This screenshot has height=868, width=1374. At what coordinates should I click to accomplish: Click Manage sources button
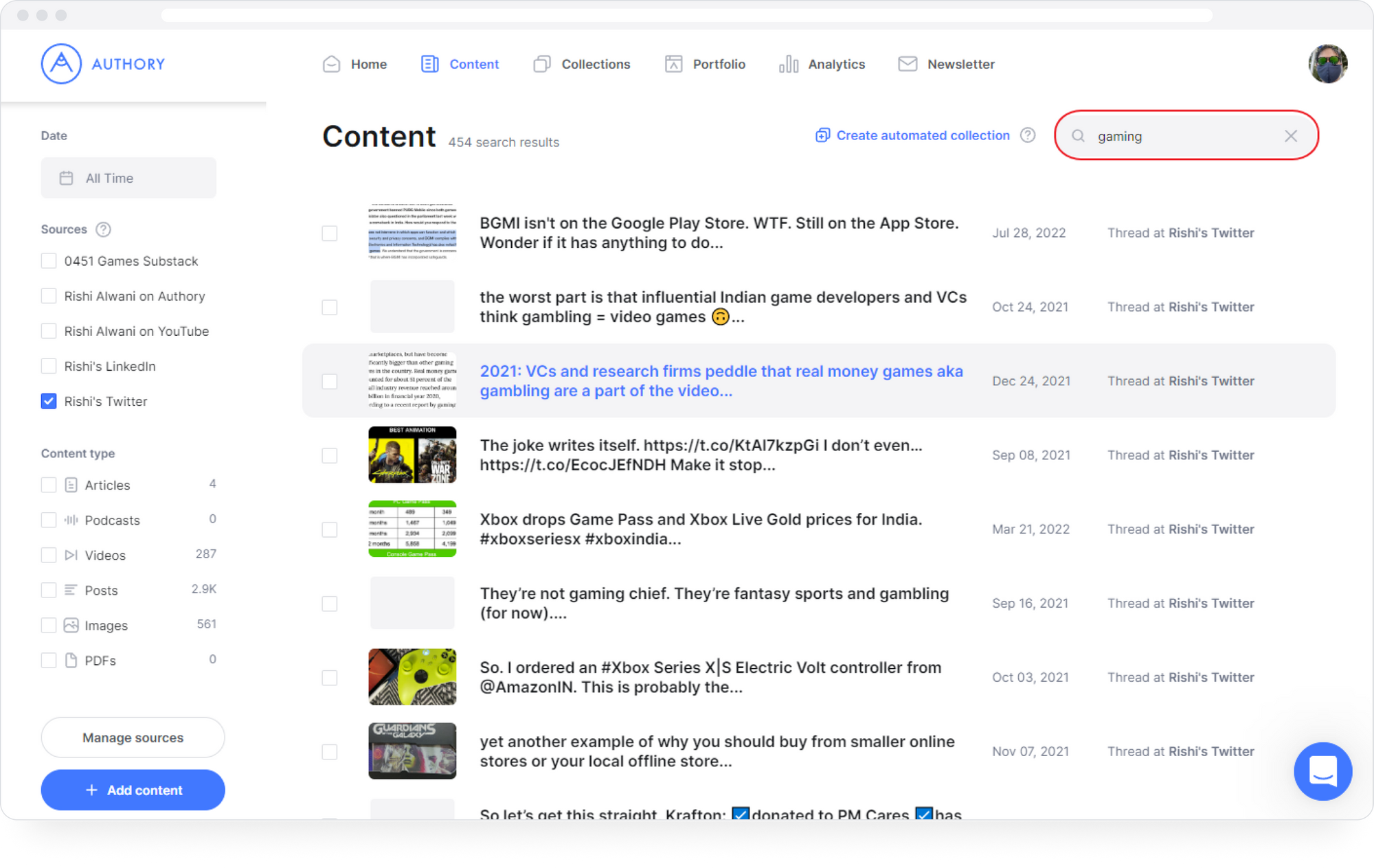point(133,738)
